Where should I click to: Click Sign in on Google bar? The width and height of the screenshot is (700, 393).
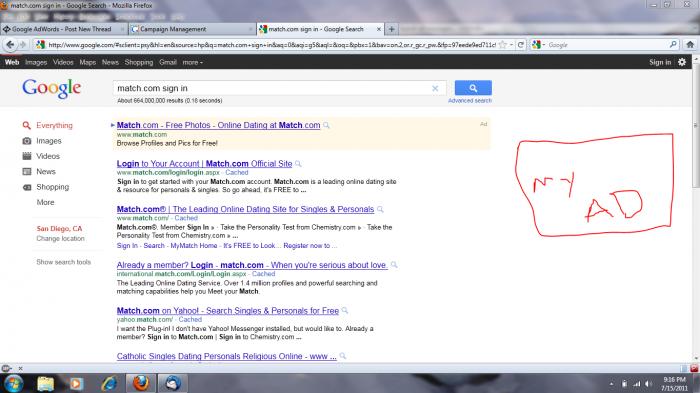pos(660,63)
